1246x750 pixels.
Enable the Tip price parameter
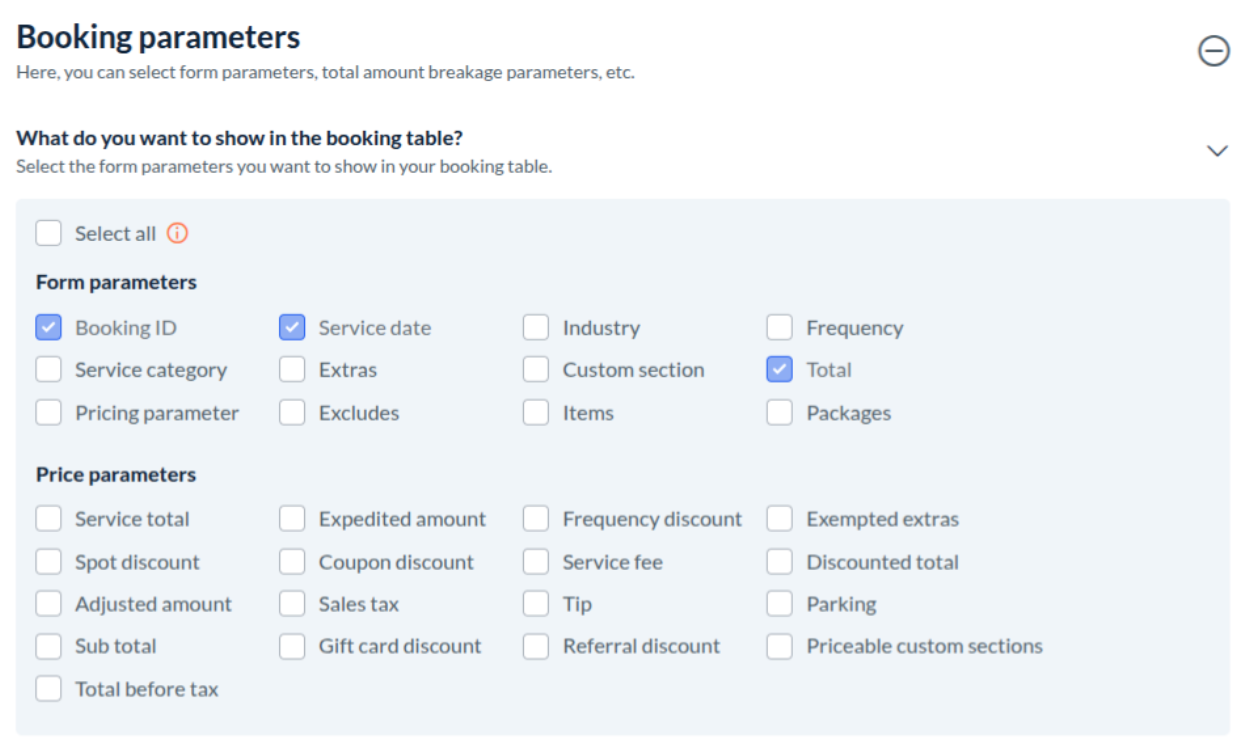pos(536,604)
